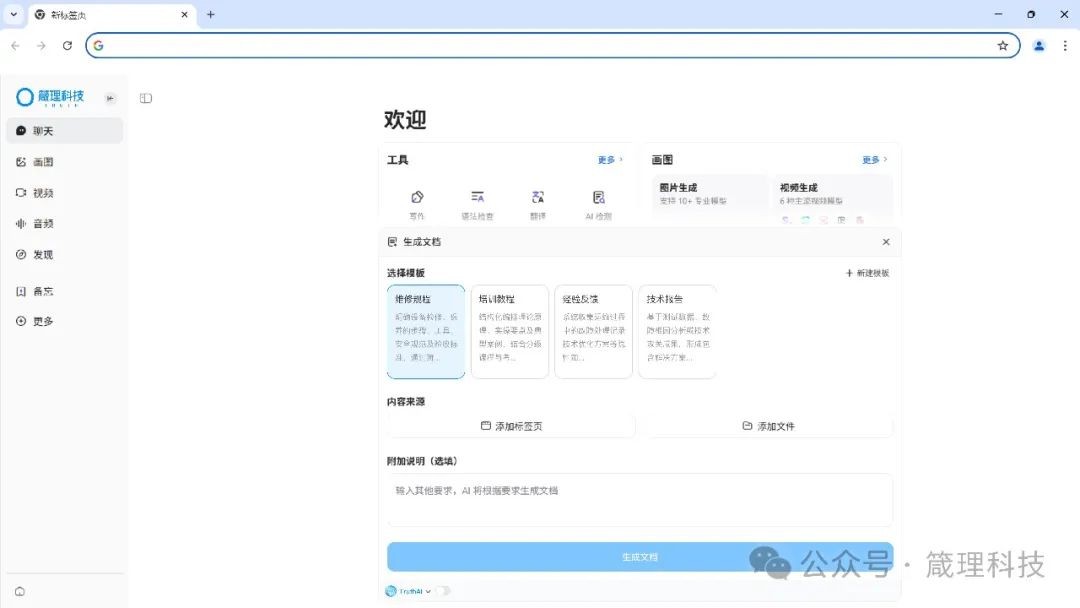The width and height of the screenshot is (1080, 608).
Task: Toggle the side panel layout icon
Action: click(x=146, y=98)
